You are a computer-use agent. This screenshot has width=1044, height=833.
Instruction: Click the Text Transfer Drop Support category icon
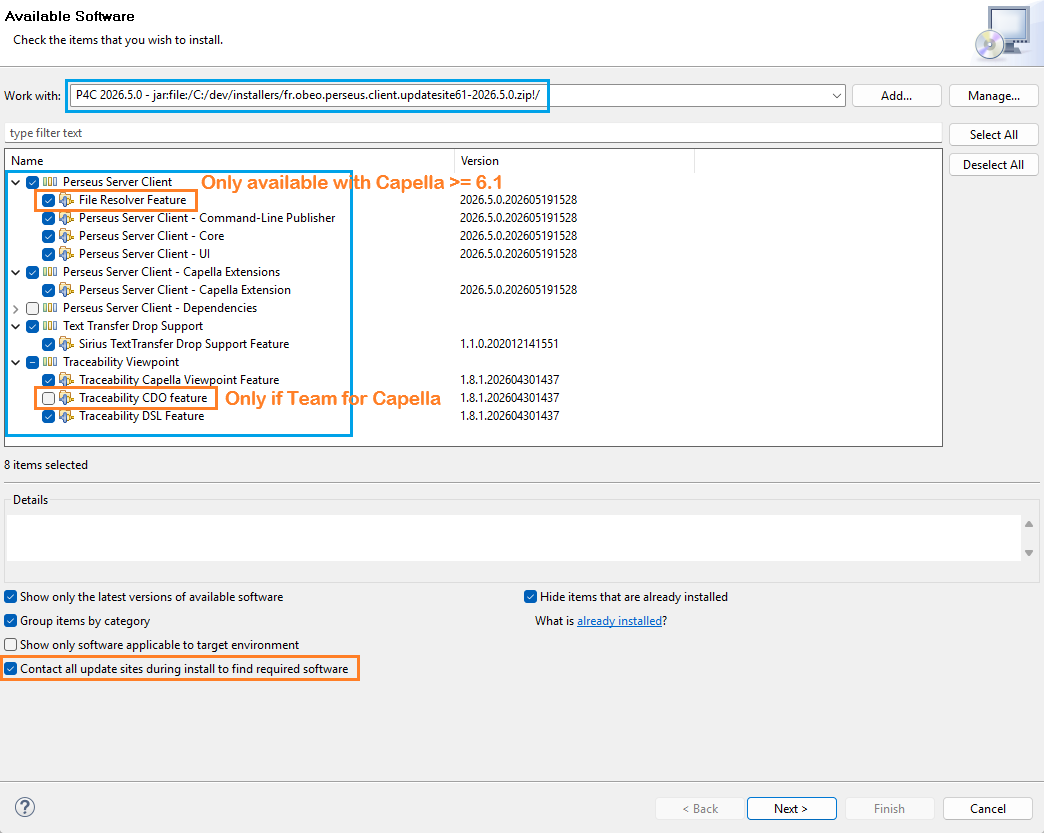click(50, 326)
